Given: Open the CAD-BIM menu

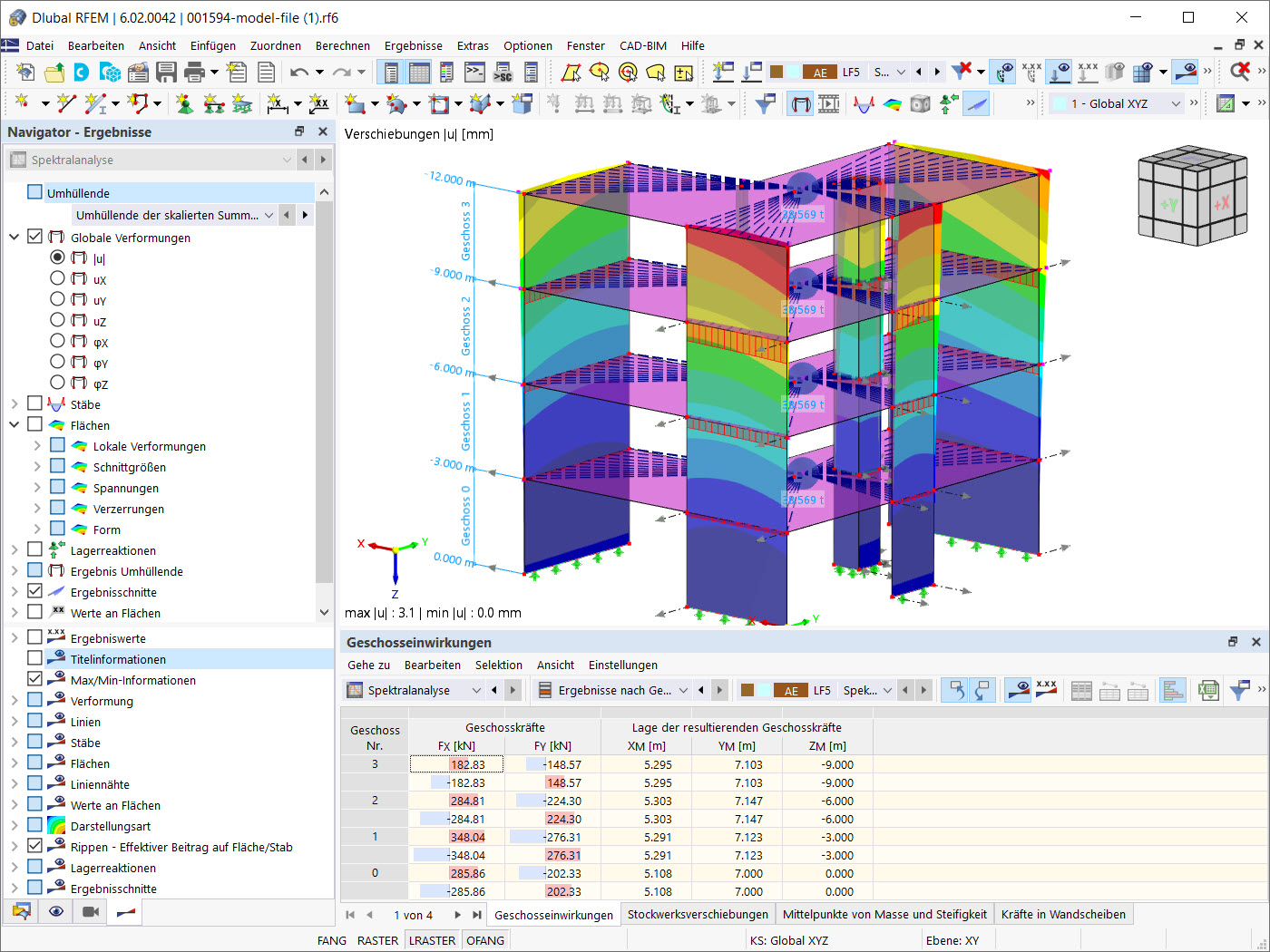Looking at the screenshot, I should (643, 45).
